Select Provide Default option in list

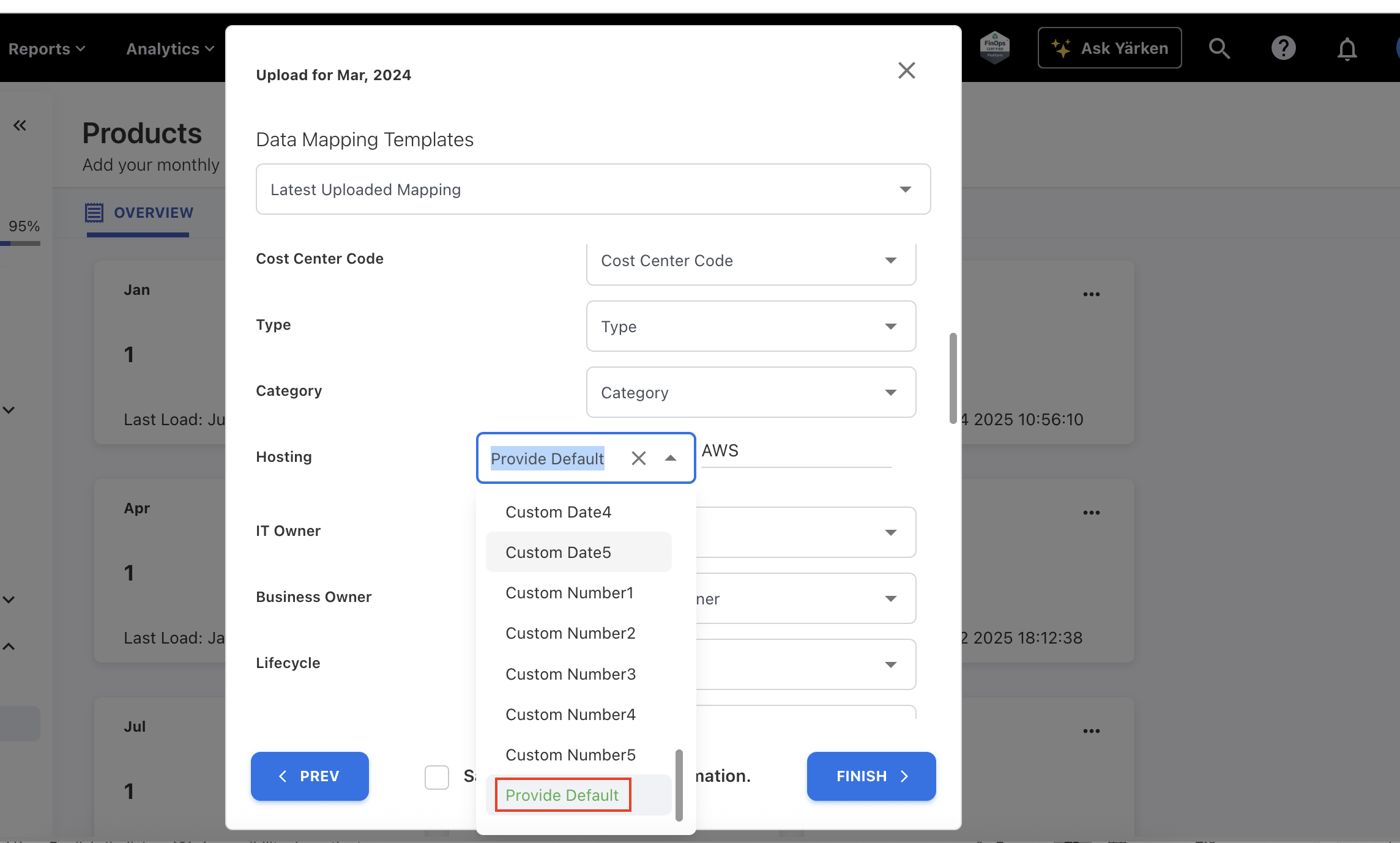coord(562,795)
